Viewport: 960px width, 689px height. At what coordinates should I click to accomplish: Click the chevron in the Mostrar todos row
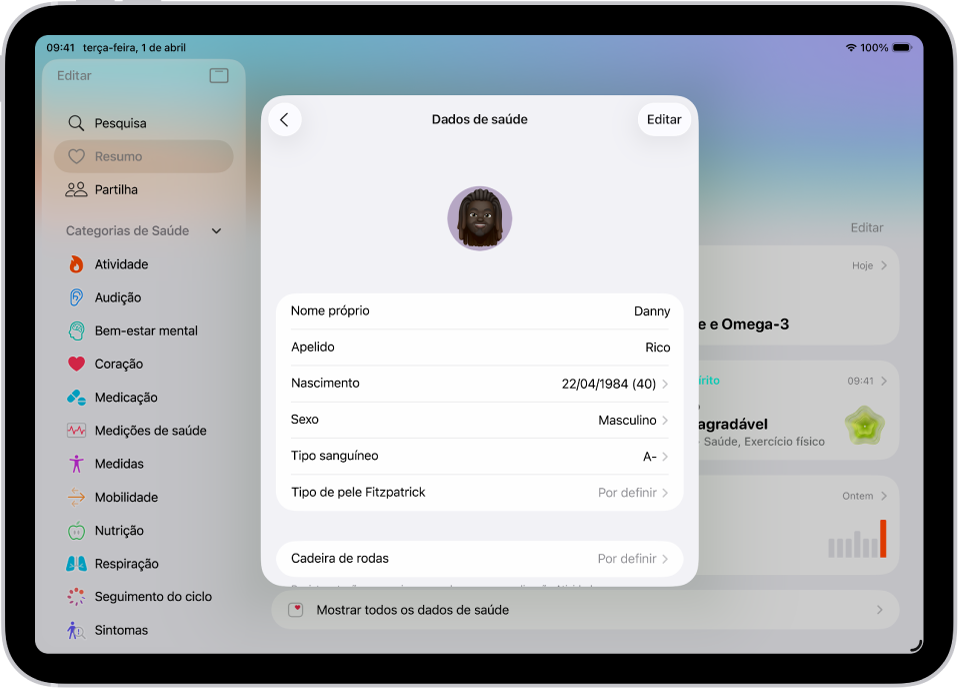point(879,610)
